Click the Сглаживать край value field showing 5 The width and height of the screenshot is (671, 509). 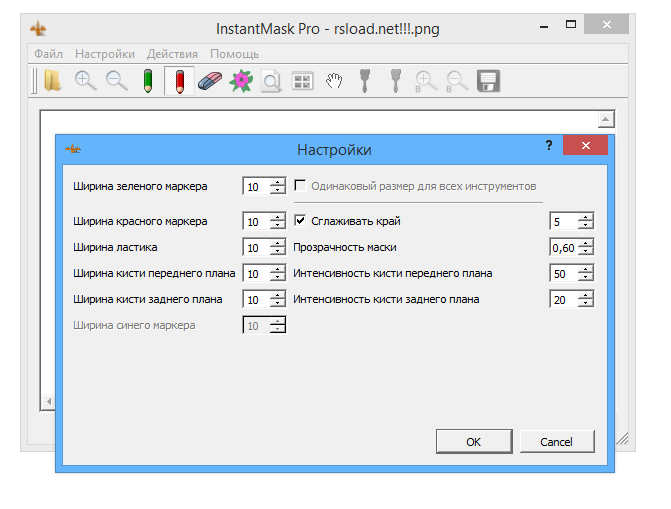point(564,221)
